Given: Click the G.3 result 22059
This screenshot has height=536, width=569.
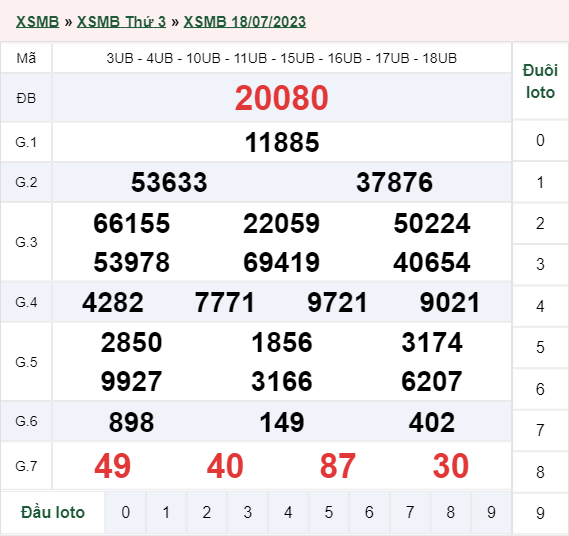Looking at the screenshot, I should 282,223.
